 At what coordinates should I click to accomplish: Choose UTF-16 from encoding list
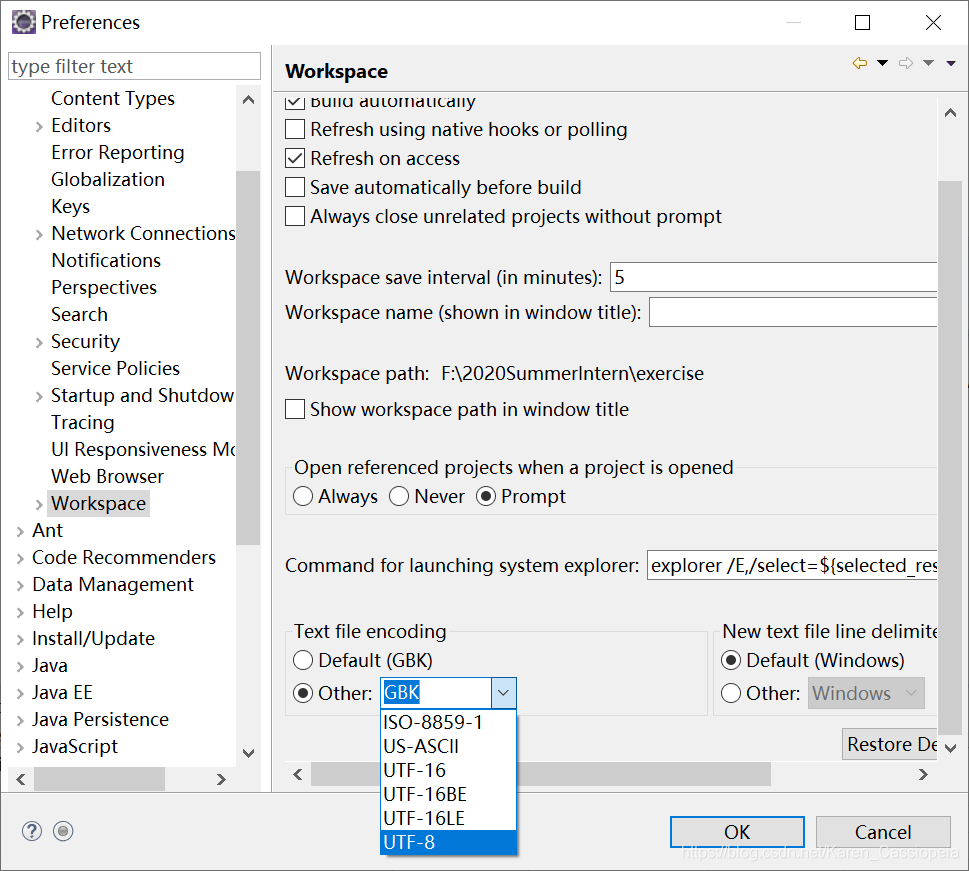(448, 770)
